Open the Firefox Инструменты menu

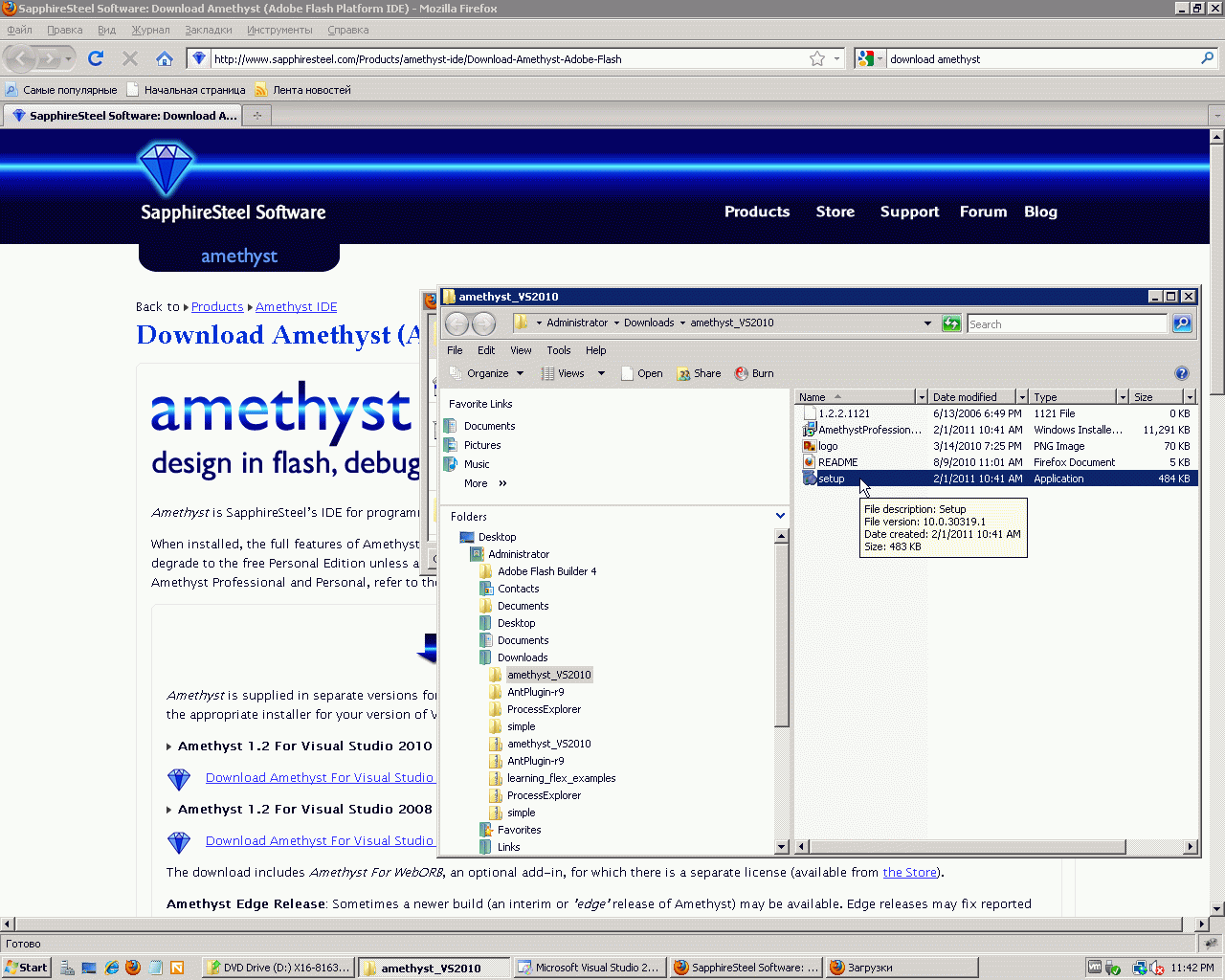(x=279, y=30)
